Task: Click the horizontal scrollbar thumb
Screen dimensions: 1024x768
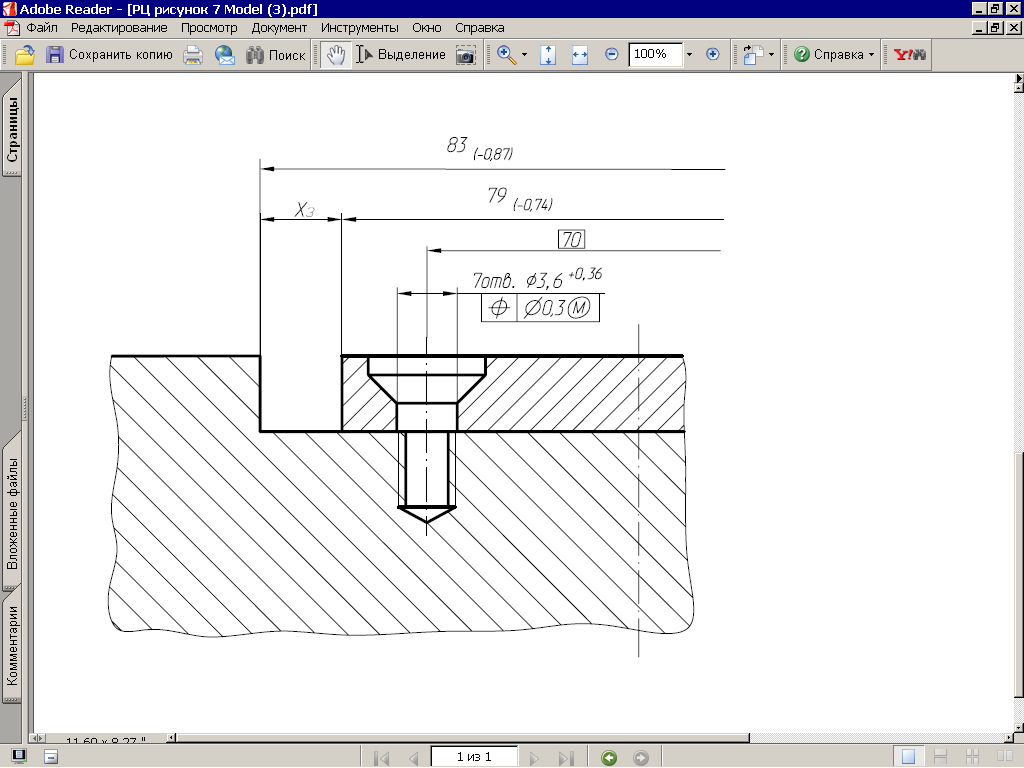Action: click(x=462, y=738)
